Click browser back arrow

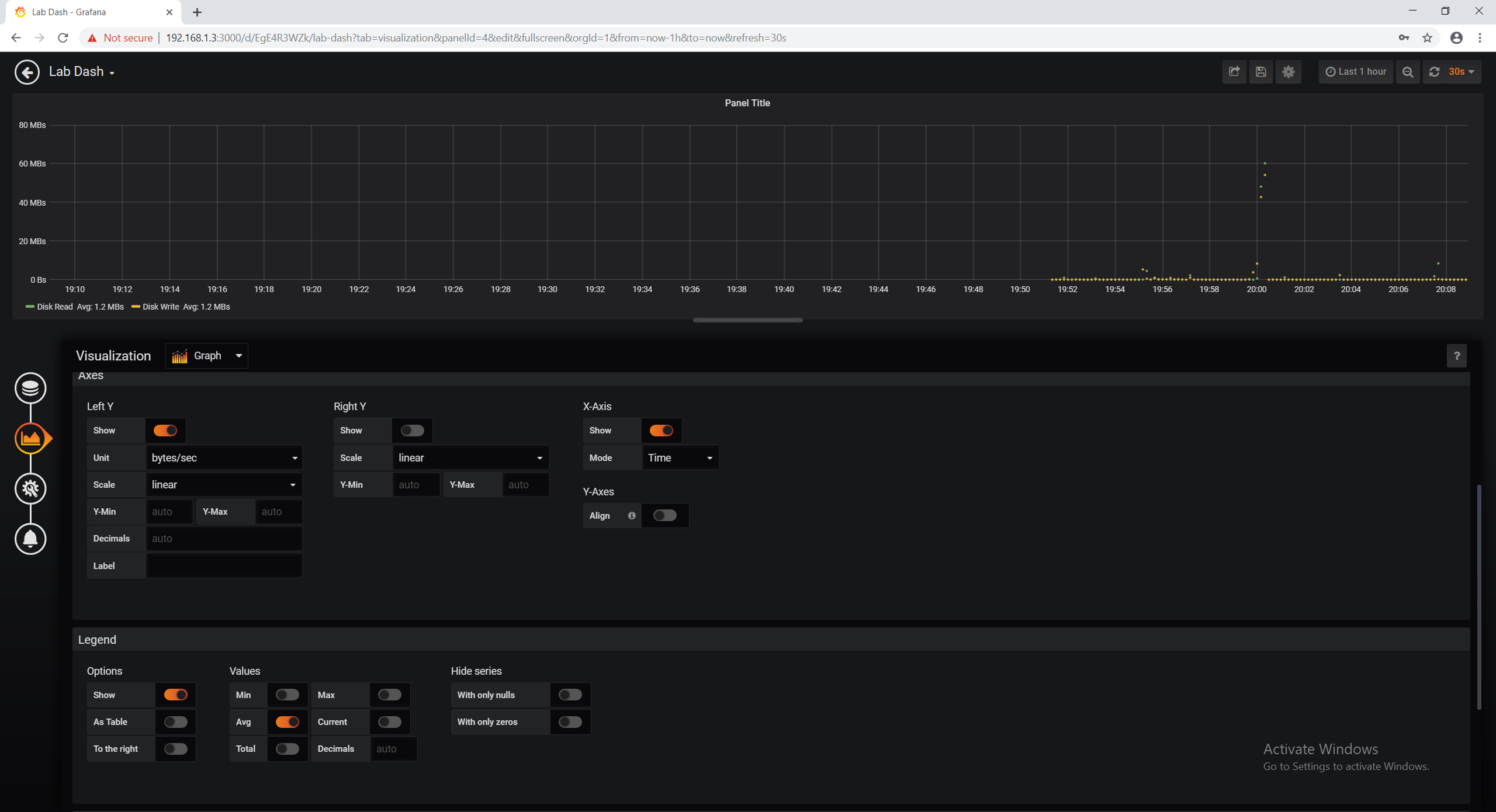16,38
